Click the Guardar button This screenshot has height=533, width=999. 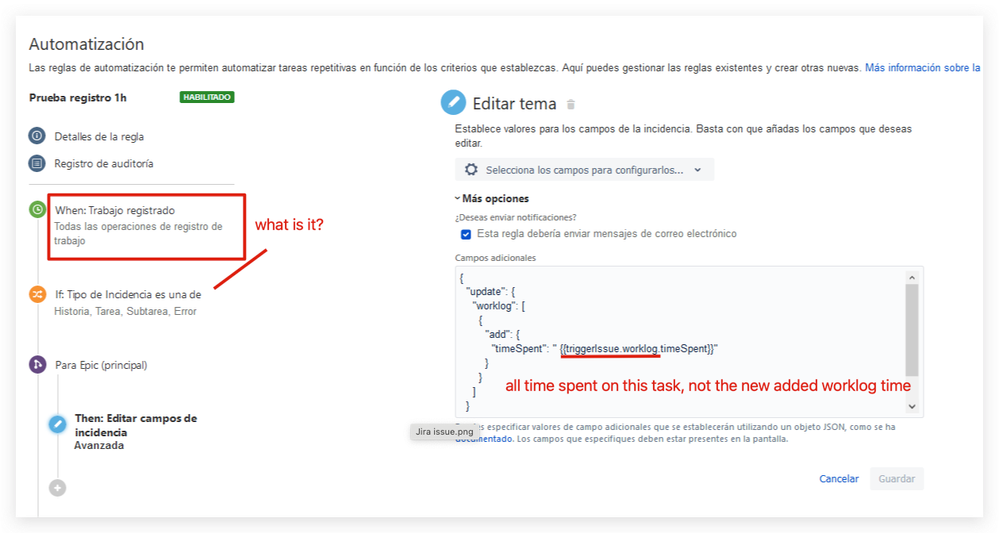point(896,479)
